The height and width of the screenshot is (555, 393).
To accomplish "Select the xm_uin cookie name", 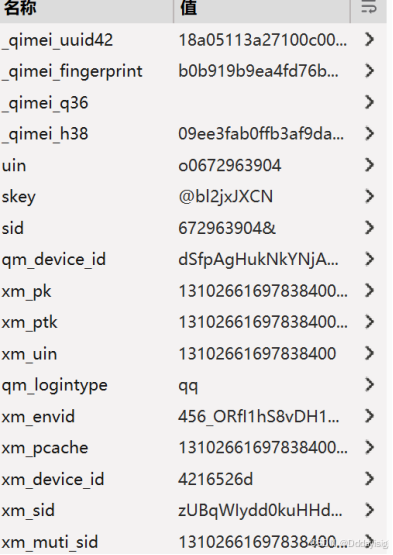I will 29,354.
